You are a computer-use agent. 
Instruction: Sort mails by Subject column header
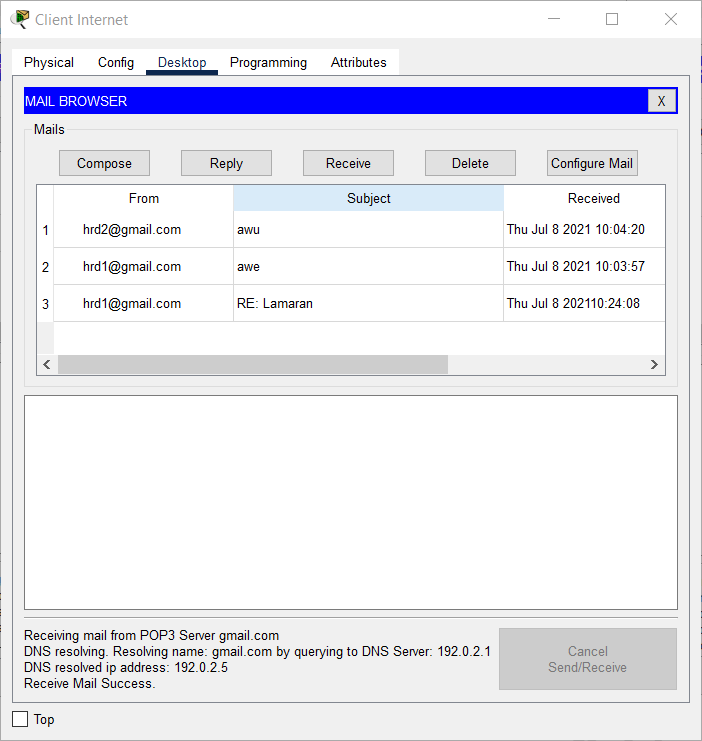368,198
